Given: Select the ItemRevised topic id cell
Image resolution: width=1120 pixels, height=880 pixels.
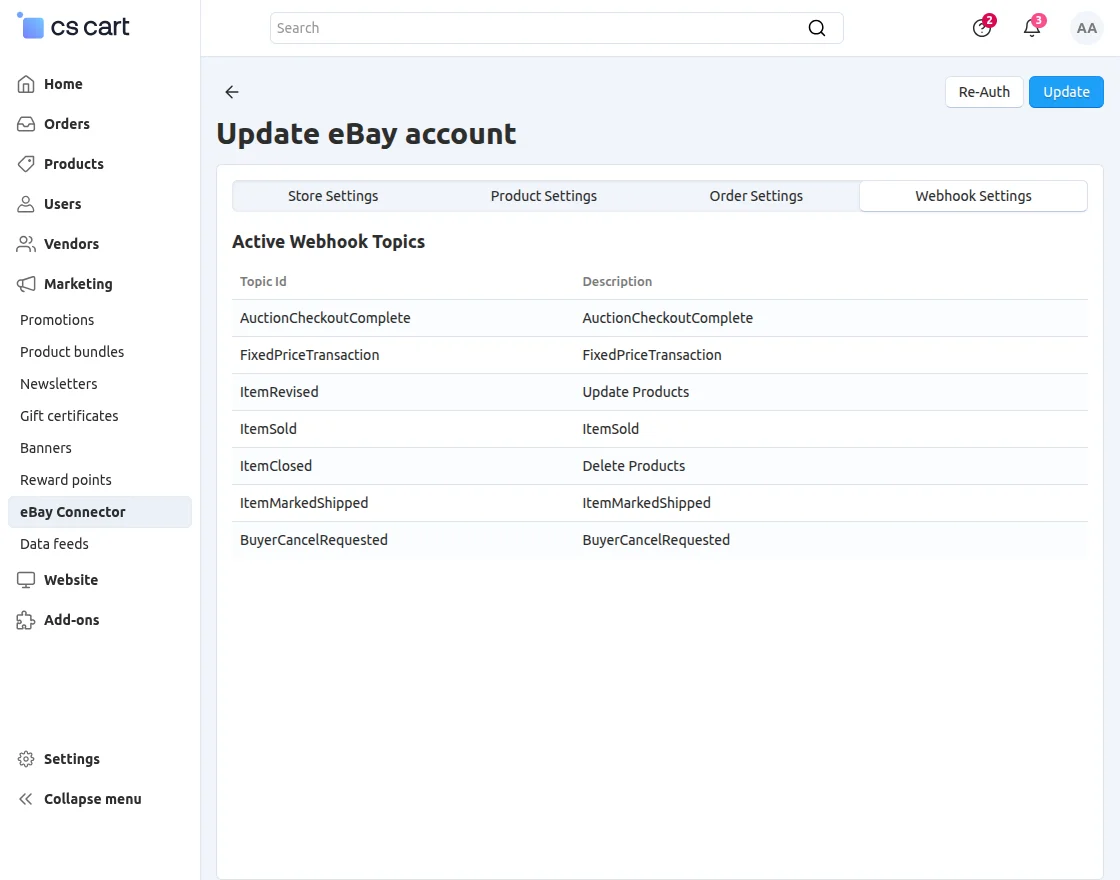Looking at the screenshot, I should coord(279,392).
